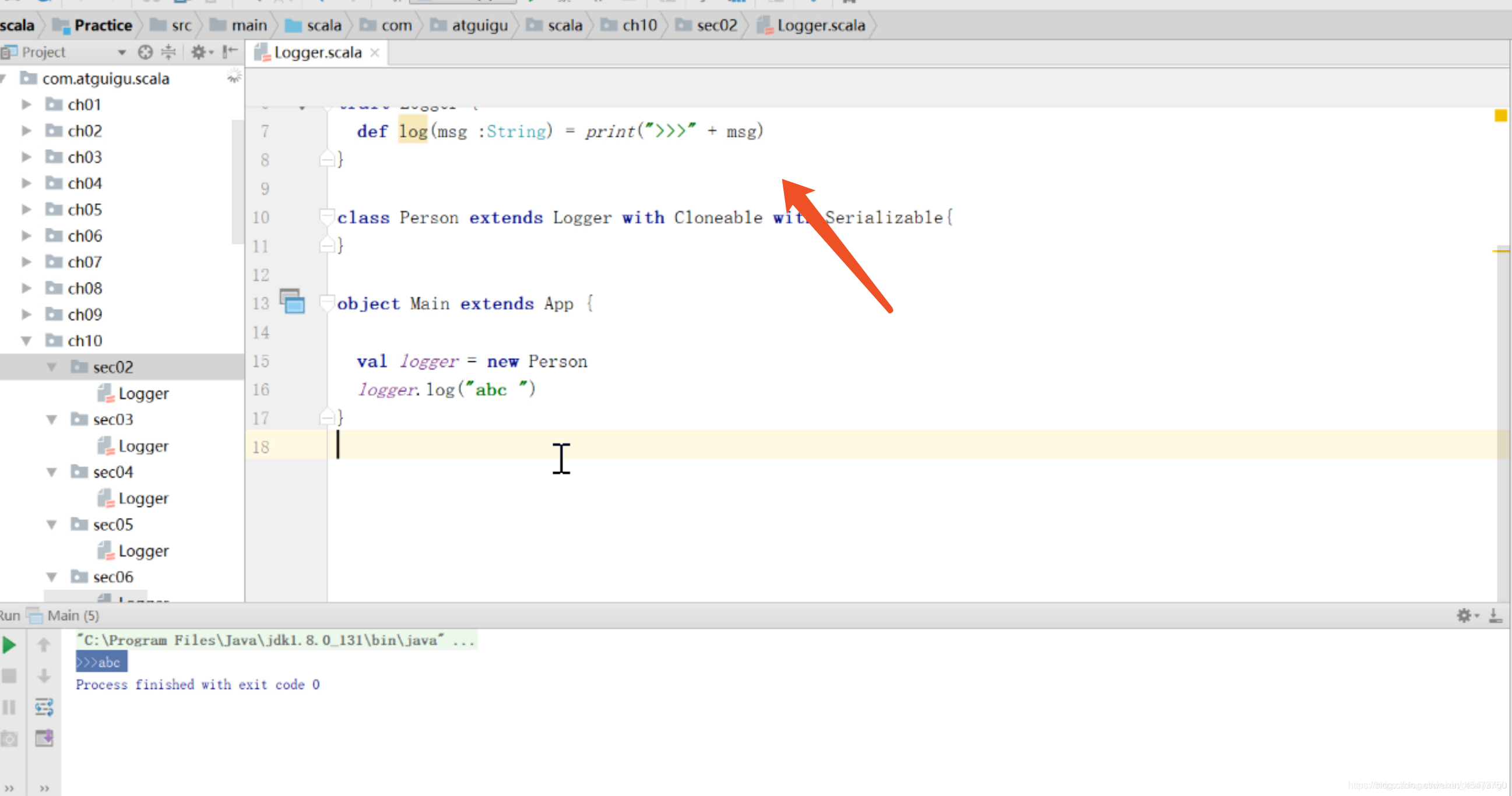This screenshot has height=796, width=1512.
Task: Open the Project view dropdown
Action: (x=122, y=52)
